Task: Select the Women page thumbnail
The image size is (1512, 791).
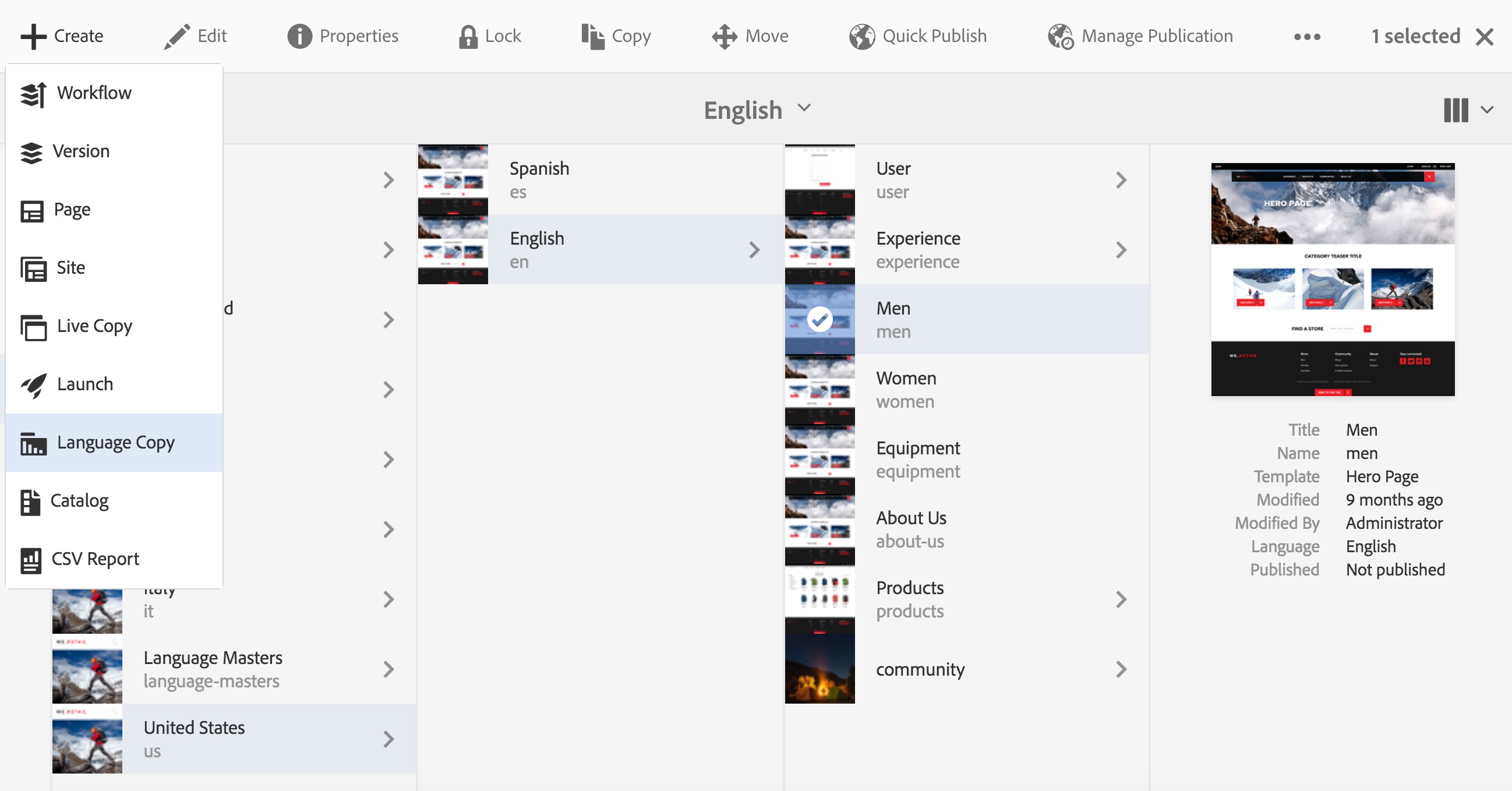Action: point(819,390)
